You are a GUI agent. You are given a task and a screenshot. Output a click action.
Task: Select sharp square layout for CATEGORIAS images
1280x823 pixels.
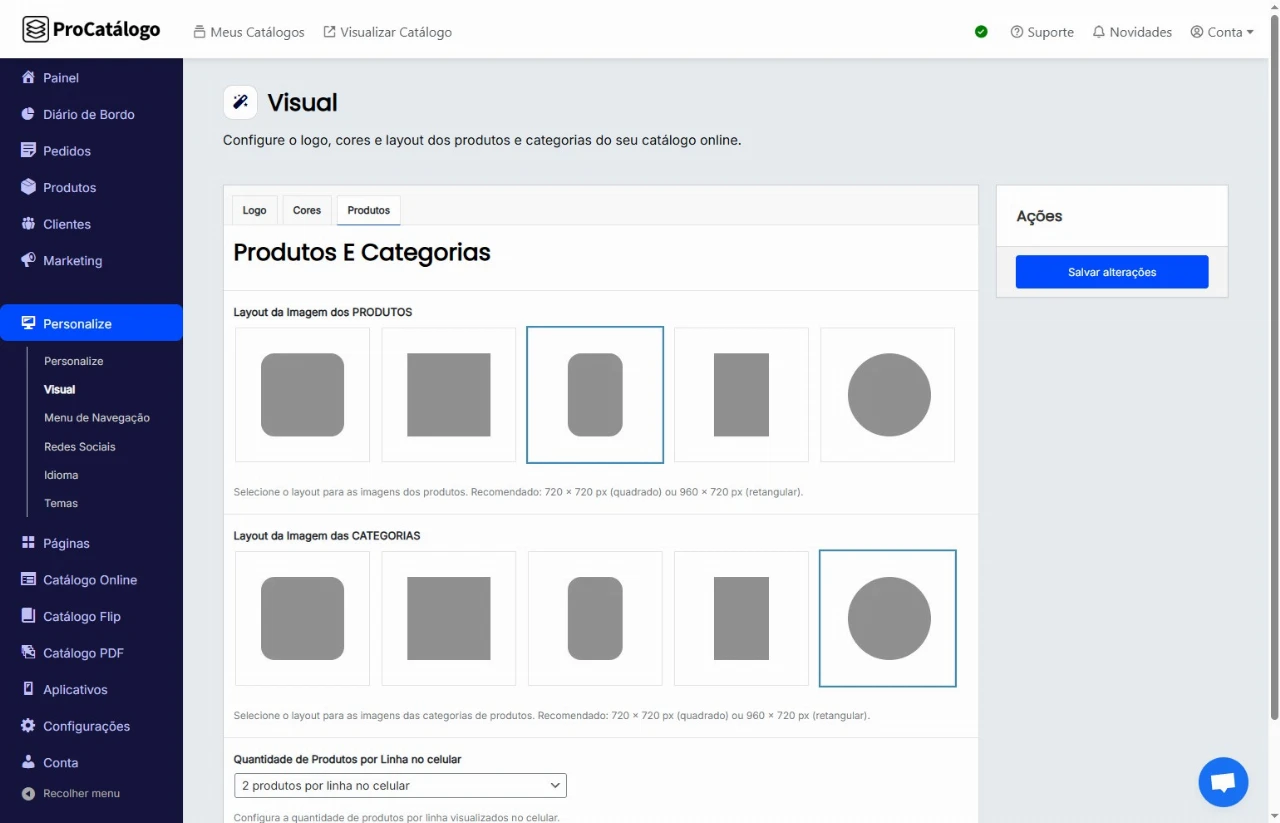point(449,618)
